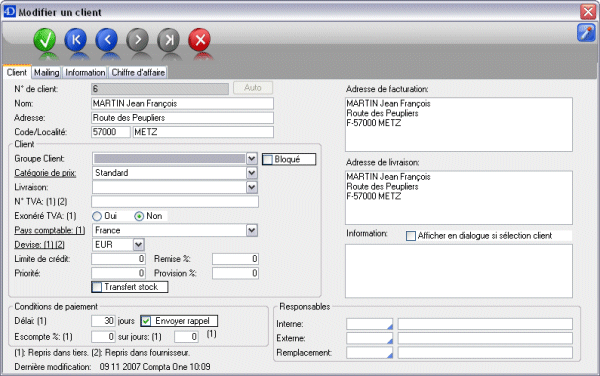The height and width of the screenshot is (376, 600).
Task: Click the Catégorie de prix link label
Action: pyautogui.click(x=45, y=173)
